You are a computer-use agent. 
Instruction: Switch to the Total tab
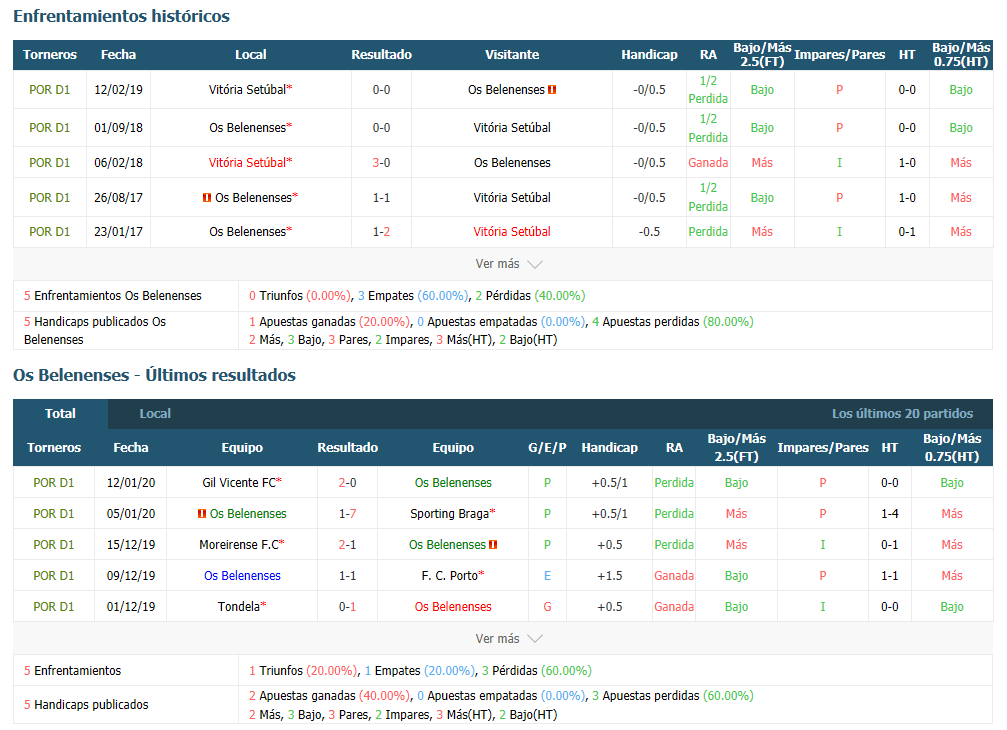coord(60,414)
